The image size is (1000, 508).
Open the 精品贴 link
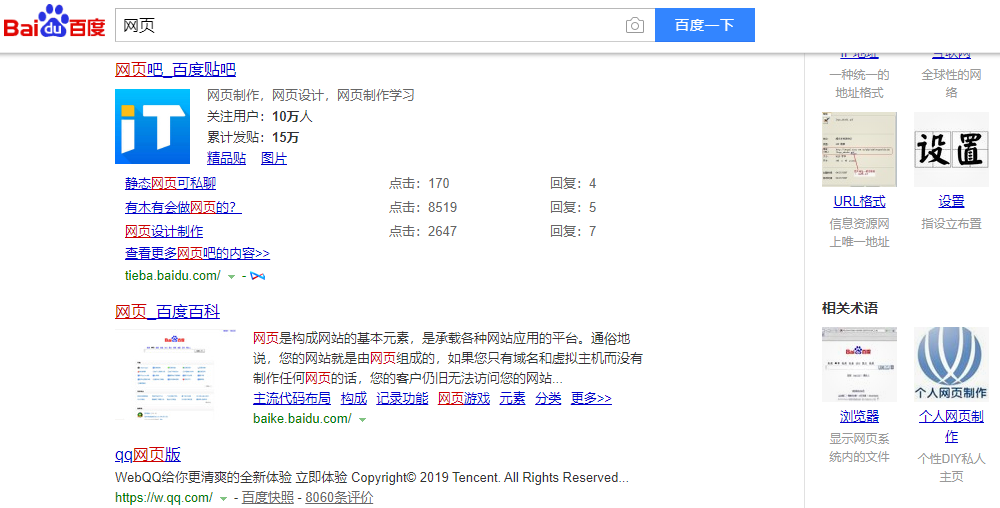(x=226, y=158)
